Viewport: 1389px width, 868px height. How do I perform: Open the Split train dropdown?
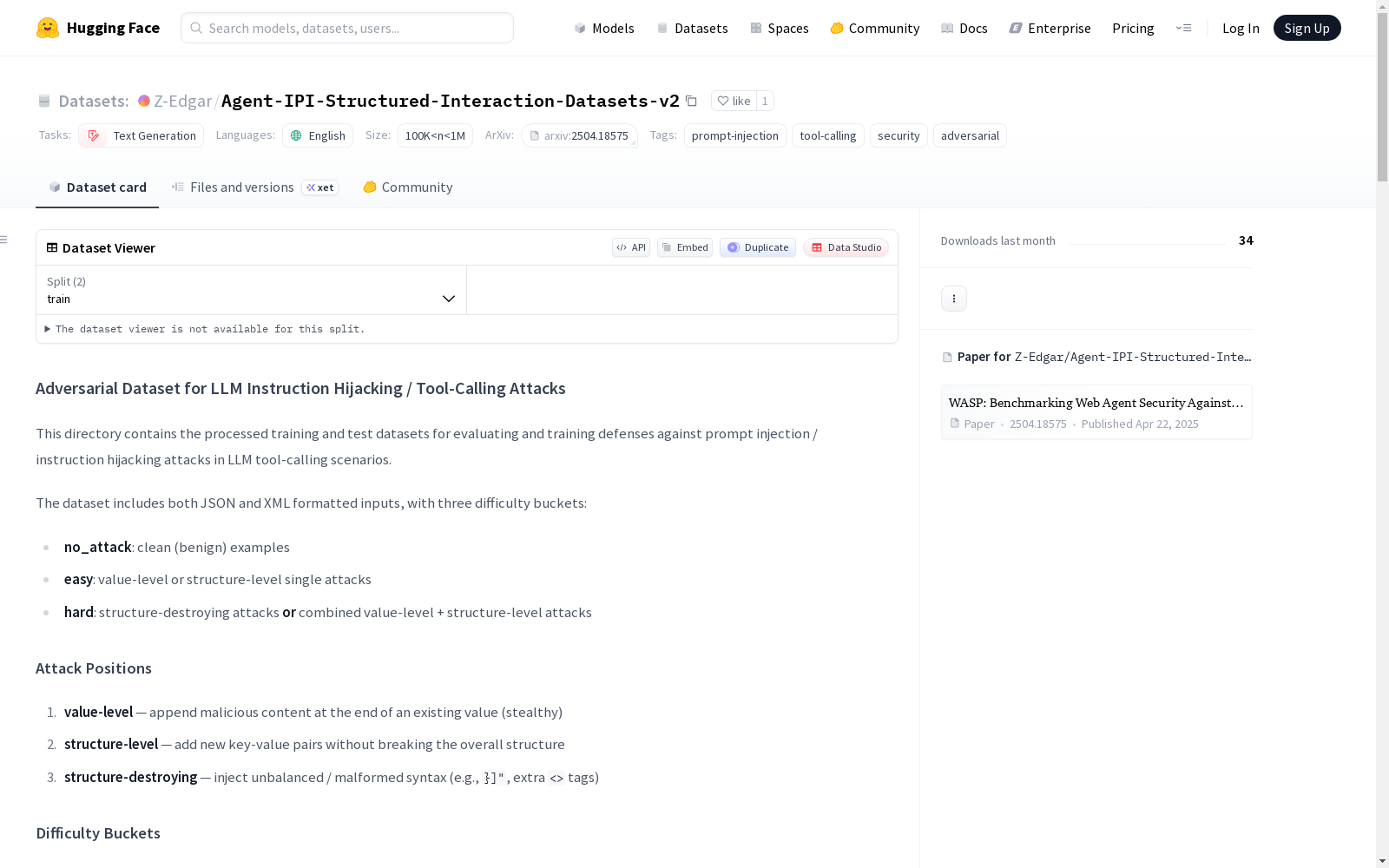(252, 290)
